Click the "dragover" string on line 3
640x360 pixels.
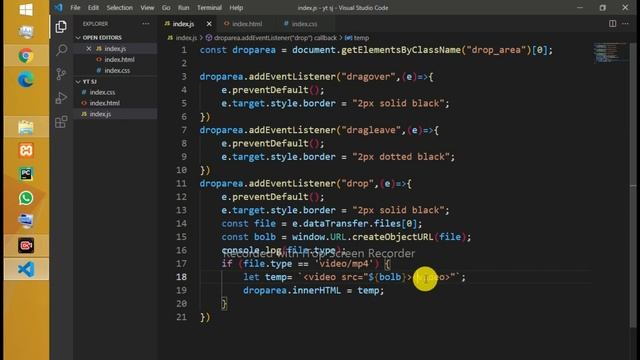click(x=368, y=77)
